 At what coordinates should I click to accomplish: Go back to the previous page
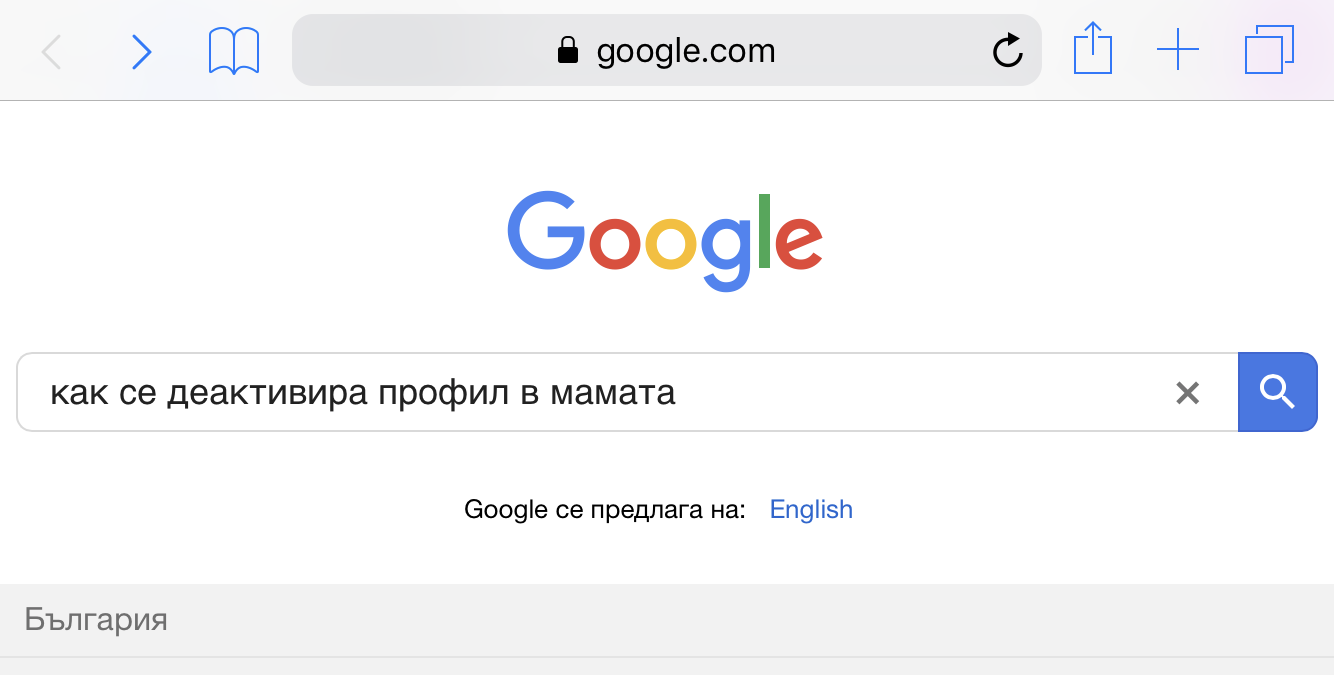pos(52,51)
